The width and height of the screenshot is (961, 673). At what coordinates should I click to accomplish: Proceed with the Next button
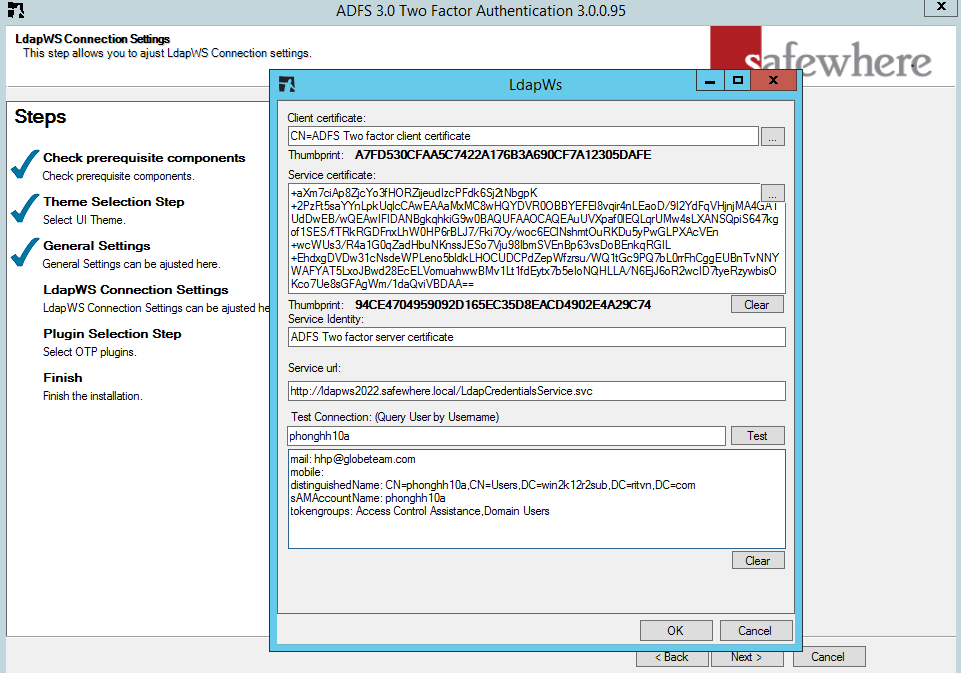pos(746,657)
